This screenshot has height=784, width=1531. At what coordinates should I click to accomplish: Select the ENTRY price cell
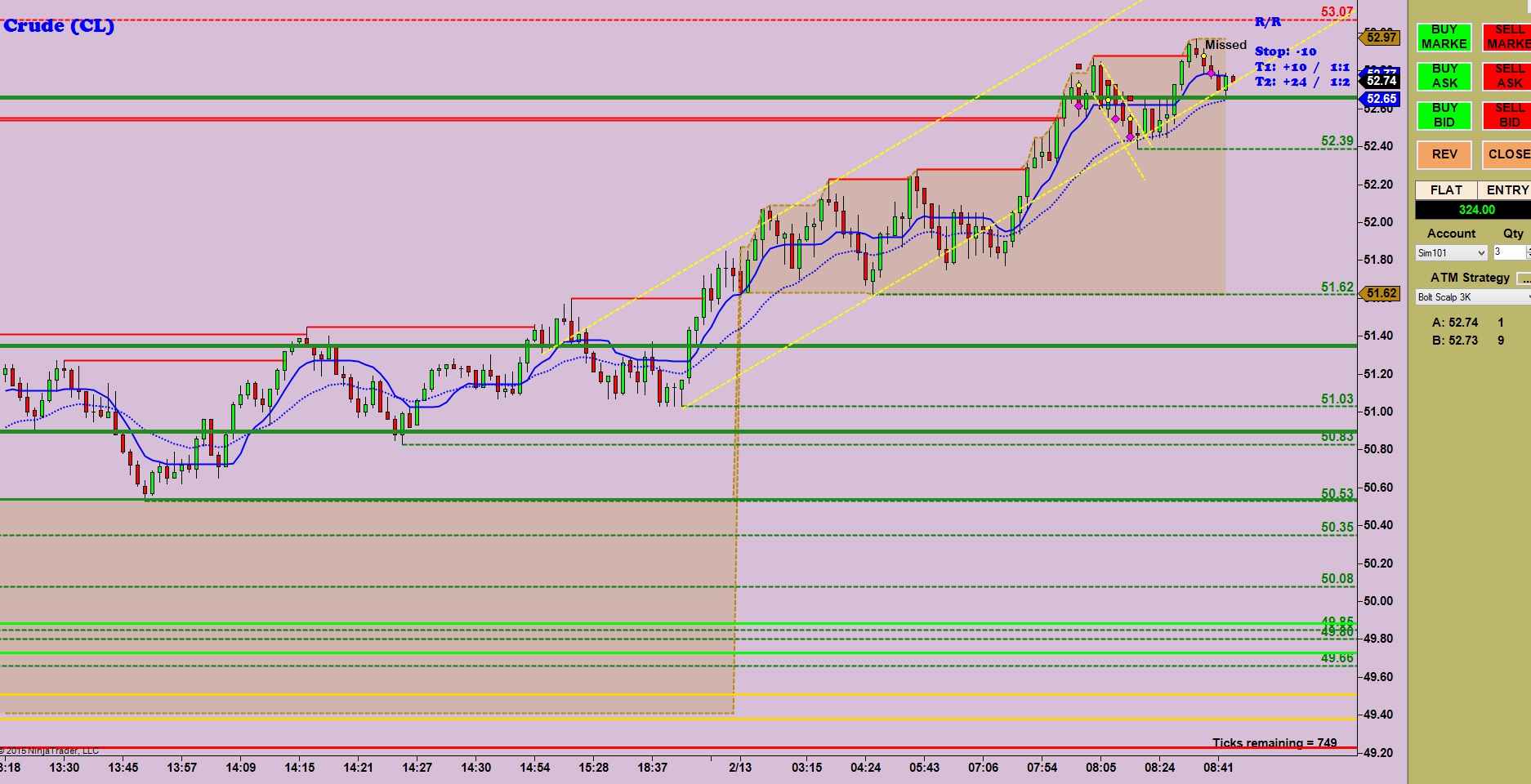1505,190
